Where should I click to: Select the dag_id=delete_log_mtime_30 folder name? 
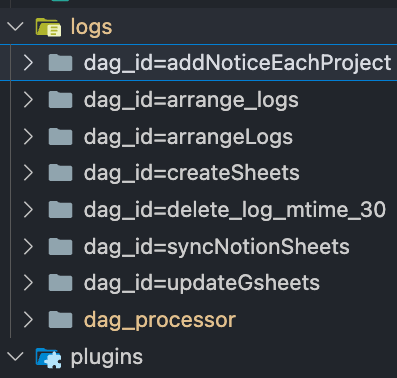[235, 210]
